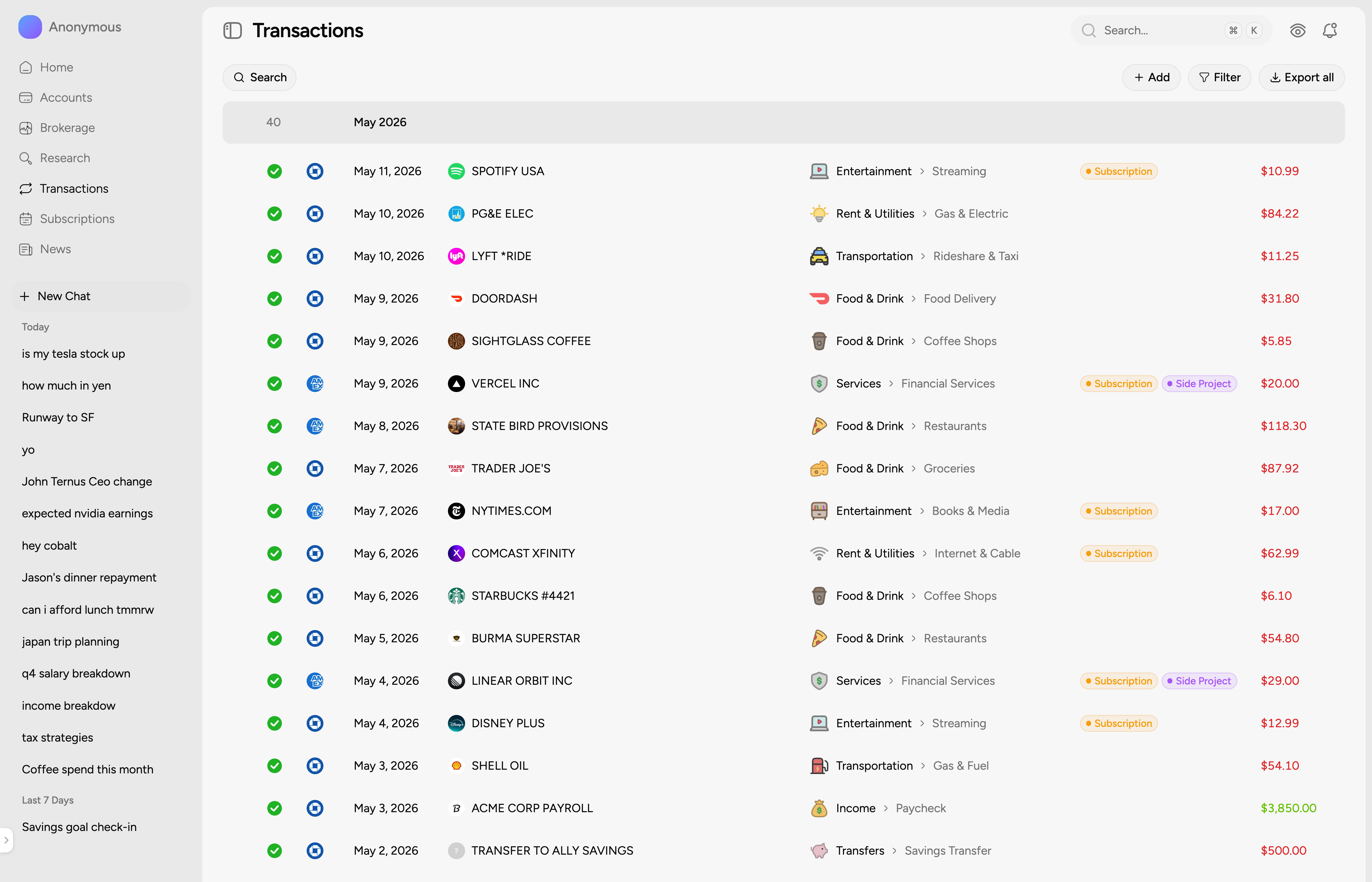Image resolution: width=1372 pixels, height=882 pixels.
Task: Click the $3,850.00 paycheck amount
Action: click(1288, 808)
